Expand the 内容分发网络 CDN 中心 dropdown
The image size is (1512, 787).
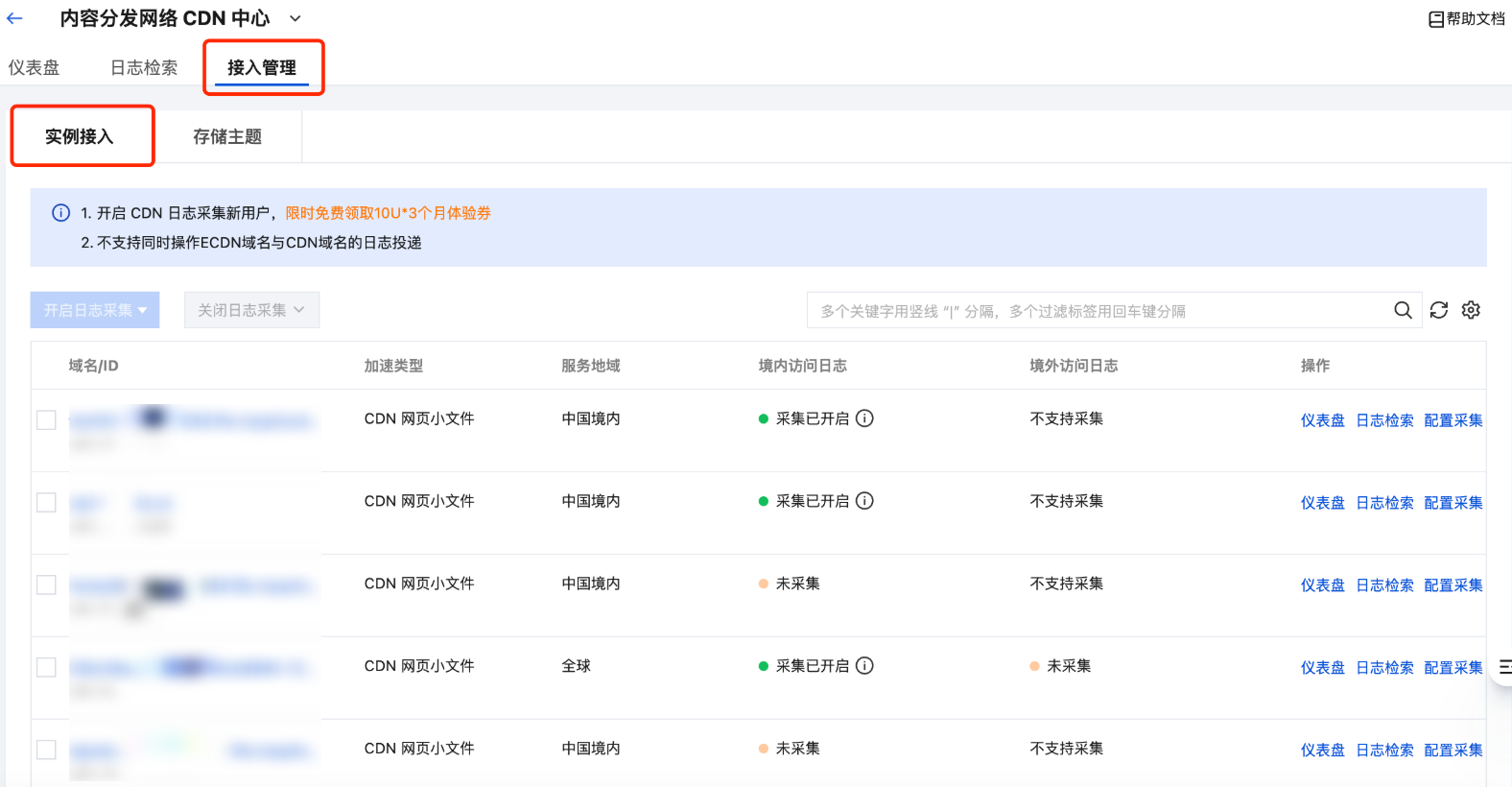(295, 18)
